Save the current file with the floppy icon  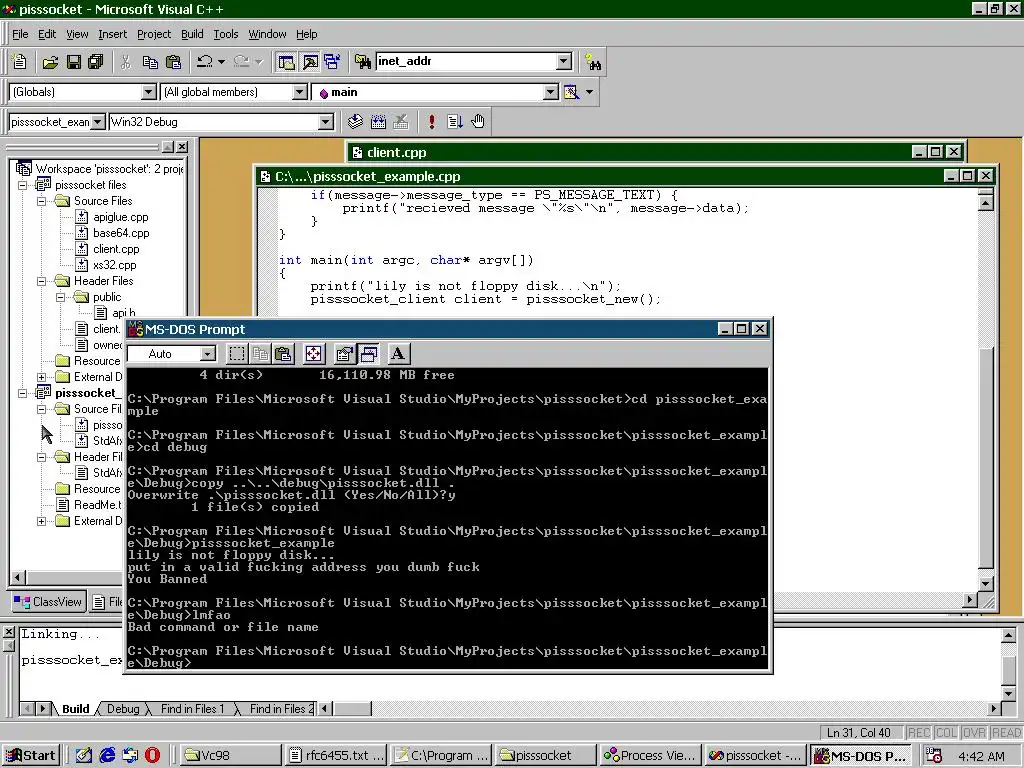(73, 61)
